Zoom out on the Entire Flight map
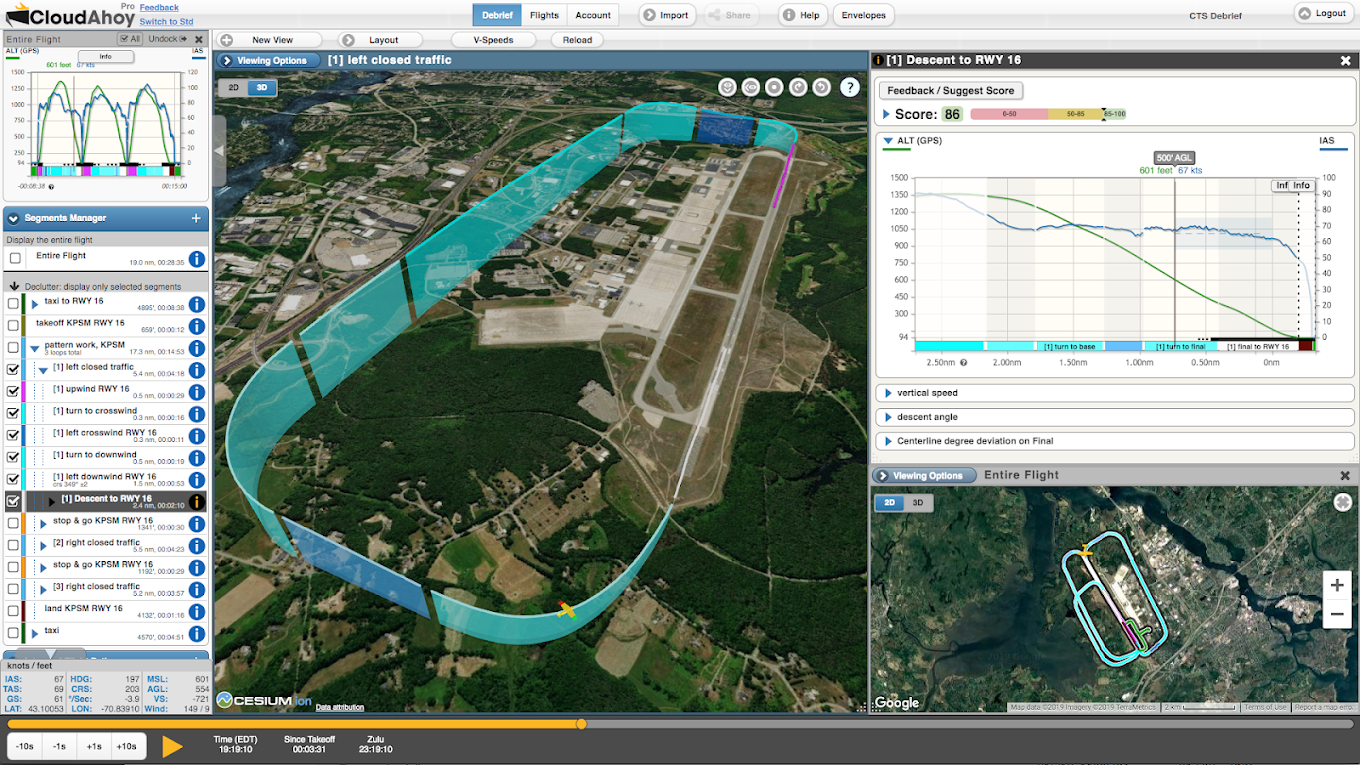Viewport: 1360px width, 765px height. [x=1336, y=613]
